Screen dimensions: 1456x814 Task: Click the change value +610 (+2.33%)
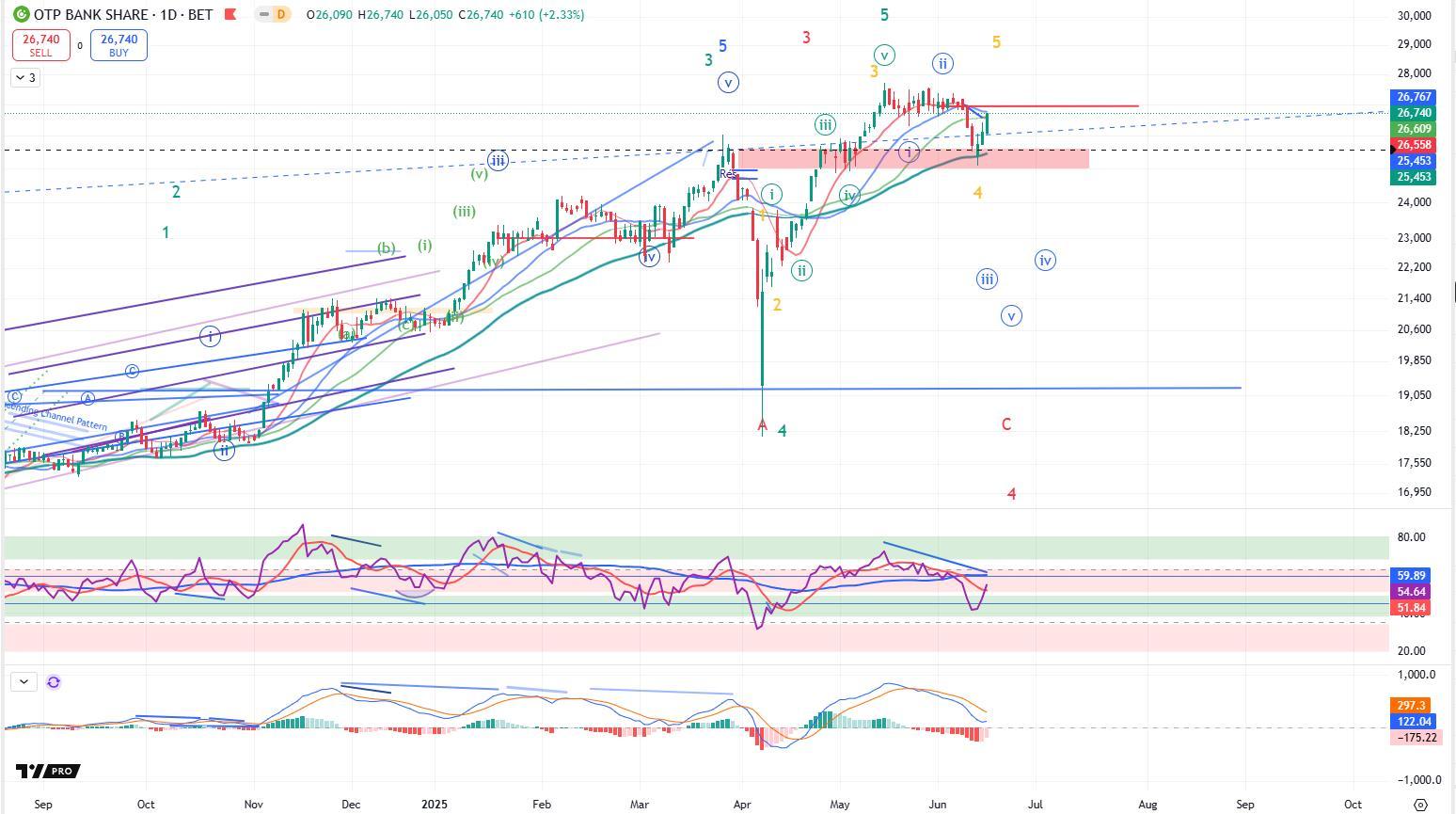[x=547, y=15]
